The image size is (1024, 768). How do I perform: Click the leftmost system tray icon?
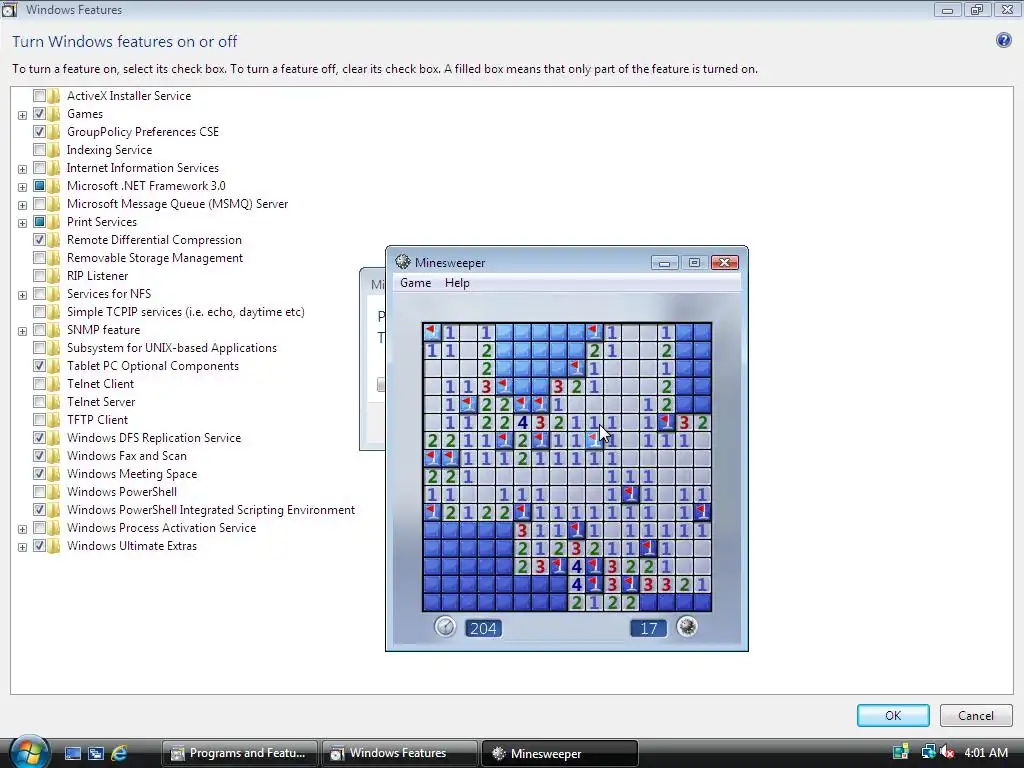(x=901, y=752)
